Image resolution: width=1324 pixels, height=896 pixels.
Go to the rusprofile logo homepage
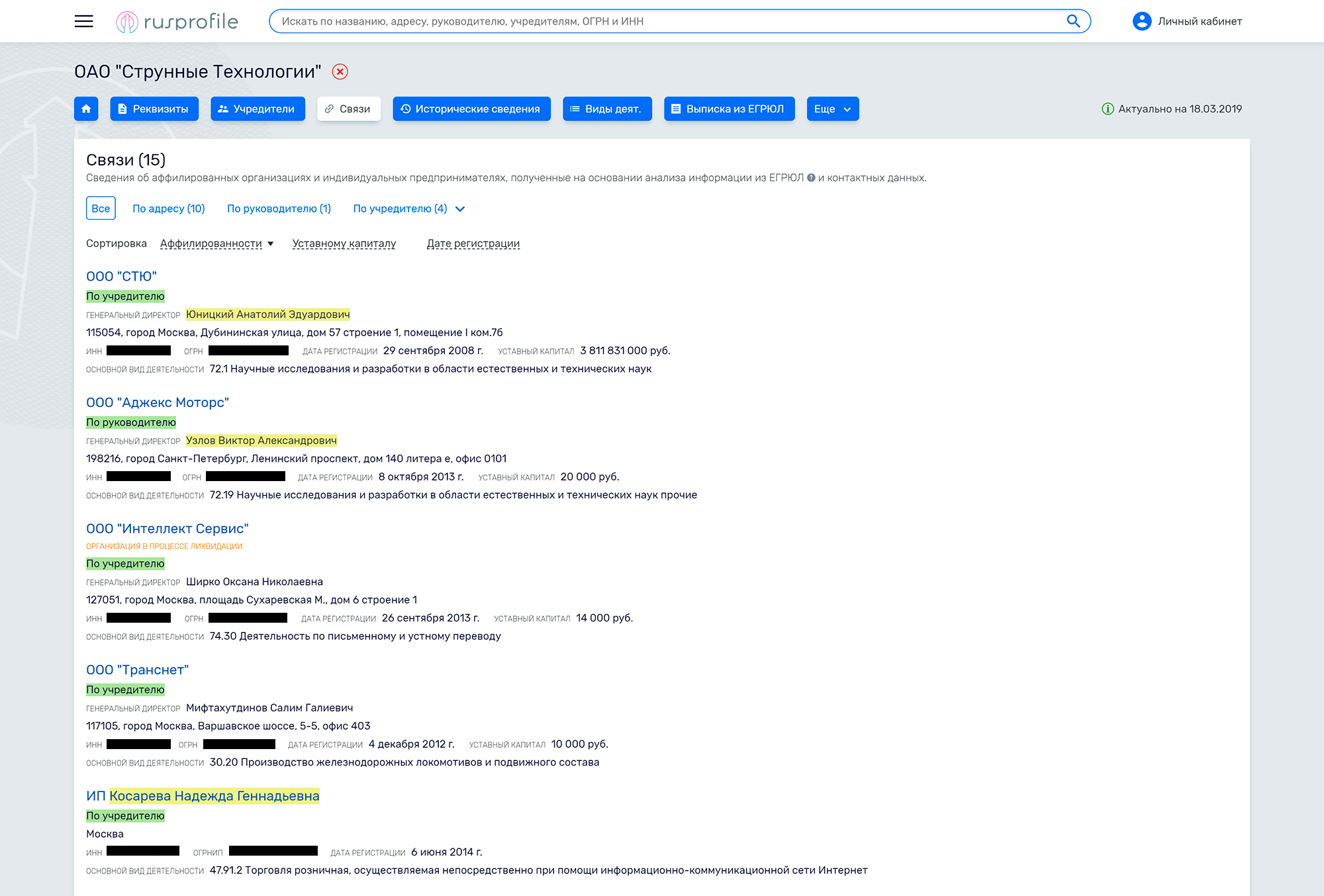(177, 22)
